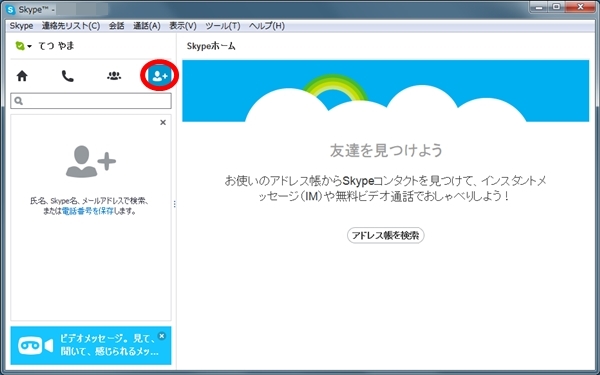Image resolution: width=600 pixels, height=375 pixels.
Task: Click the 友達を見つけよう heading
Action: click(386, 150)
